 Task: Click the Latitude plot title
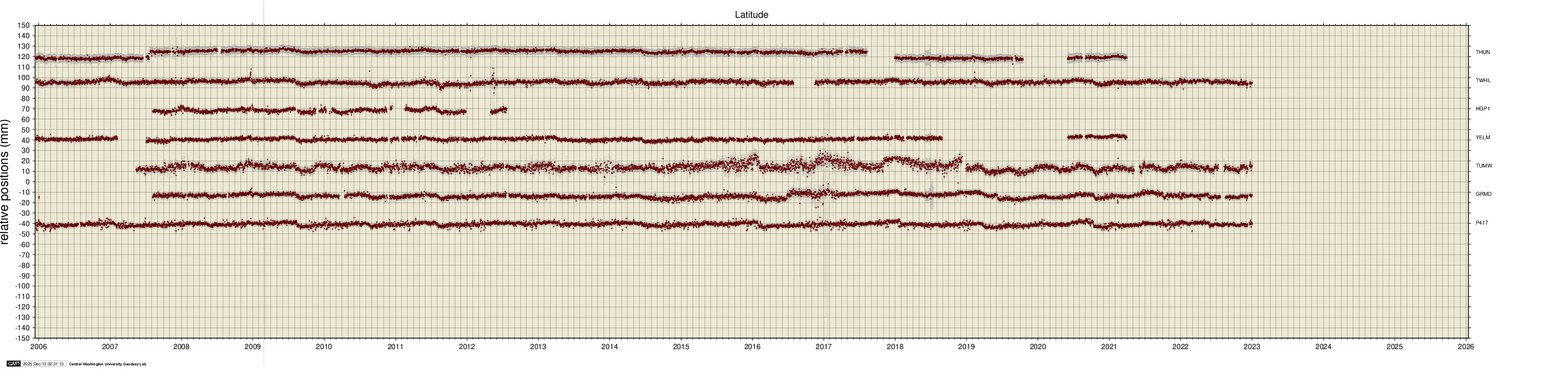(x=751, y=15)
